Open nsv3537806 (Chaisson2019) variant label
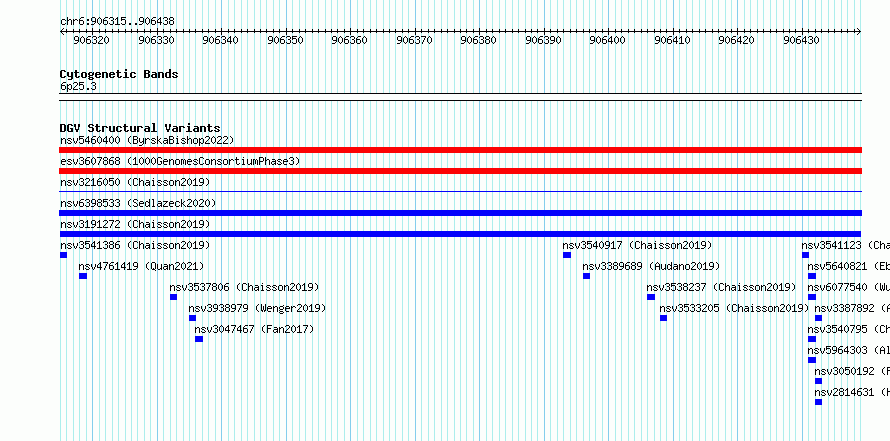890x441 pixels. 245,287
